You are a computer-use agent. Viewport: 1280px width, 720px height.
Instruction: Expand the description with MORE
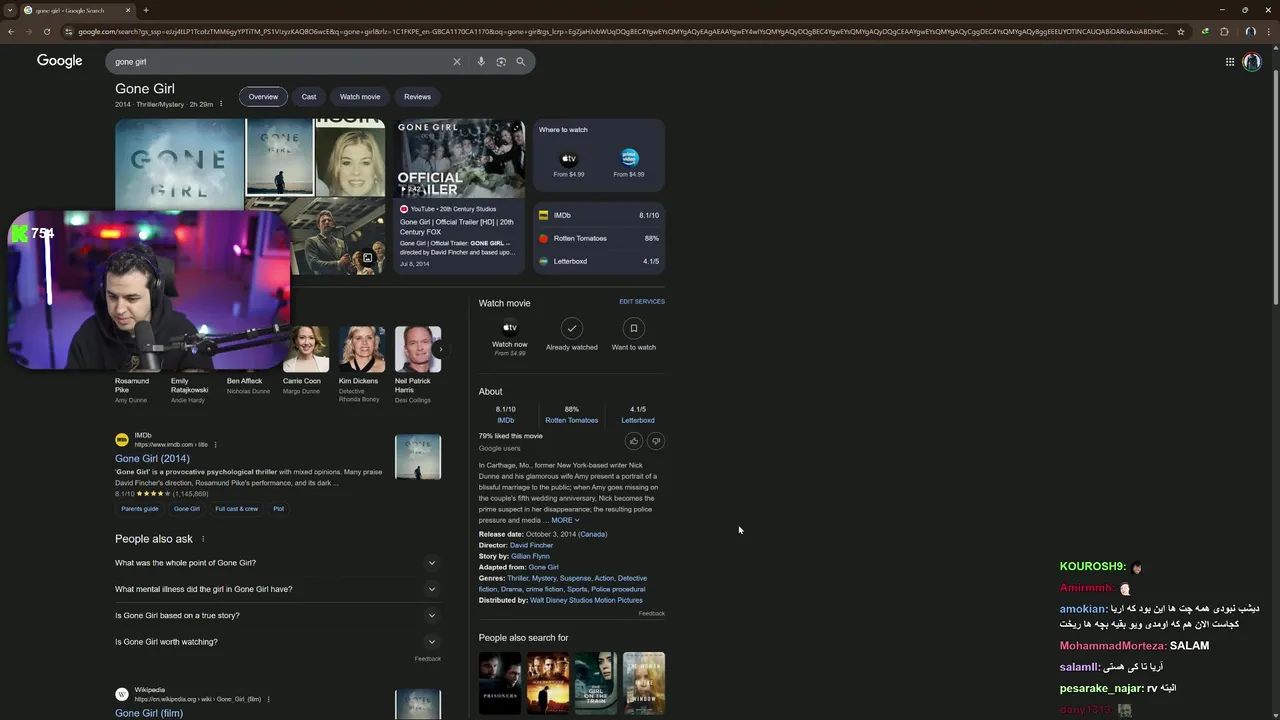pyautogui.click(x=565, y=520)
